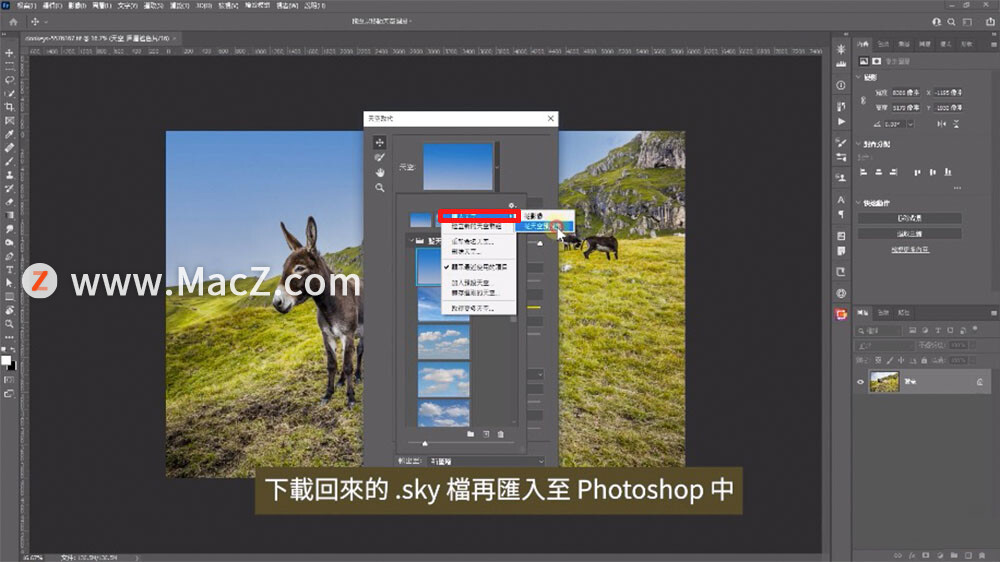Open the Character panel icon in dock

[x=841, y=200]
